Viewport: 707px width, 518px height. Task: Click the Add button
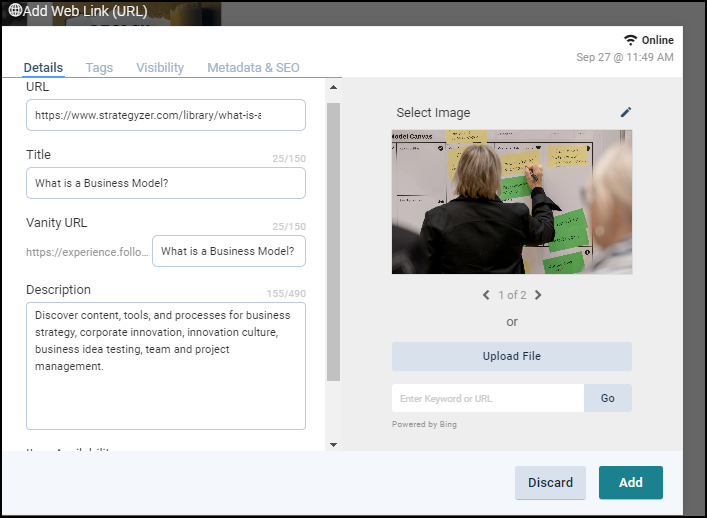(630, 482)
